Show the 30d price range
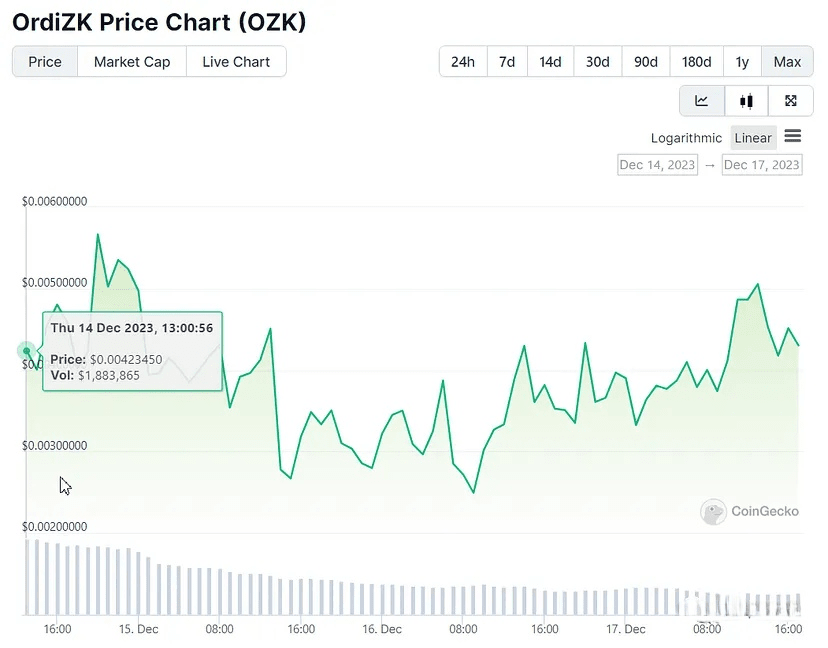This screenshot has height=648, width=828. pos(597,62)
